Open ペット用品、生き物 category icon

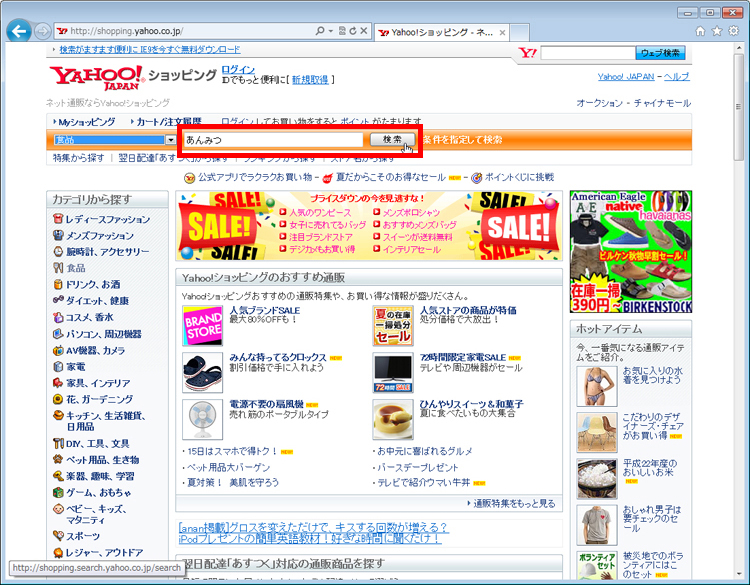pyautogui.click(x=58, y=460)
